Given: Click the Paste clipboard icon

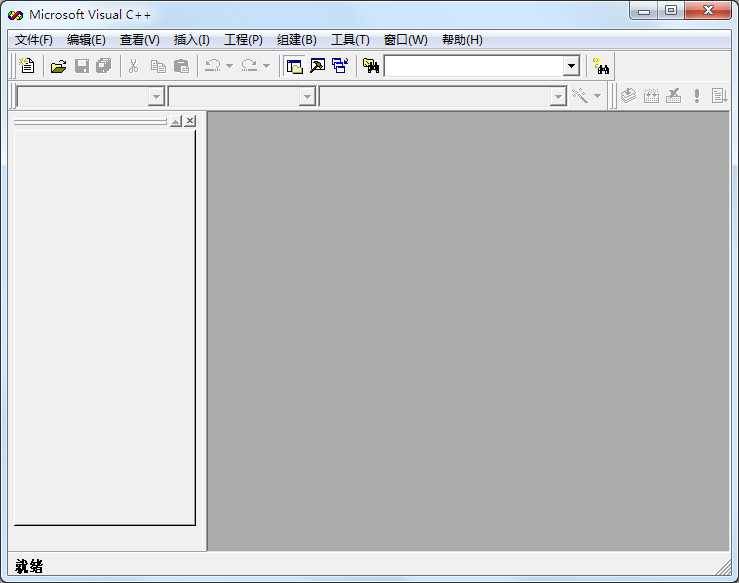Looking at the screenshot, I should pyautogui.click(x=181, y=66).
